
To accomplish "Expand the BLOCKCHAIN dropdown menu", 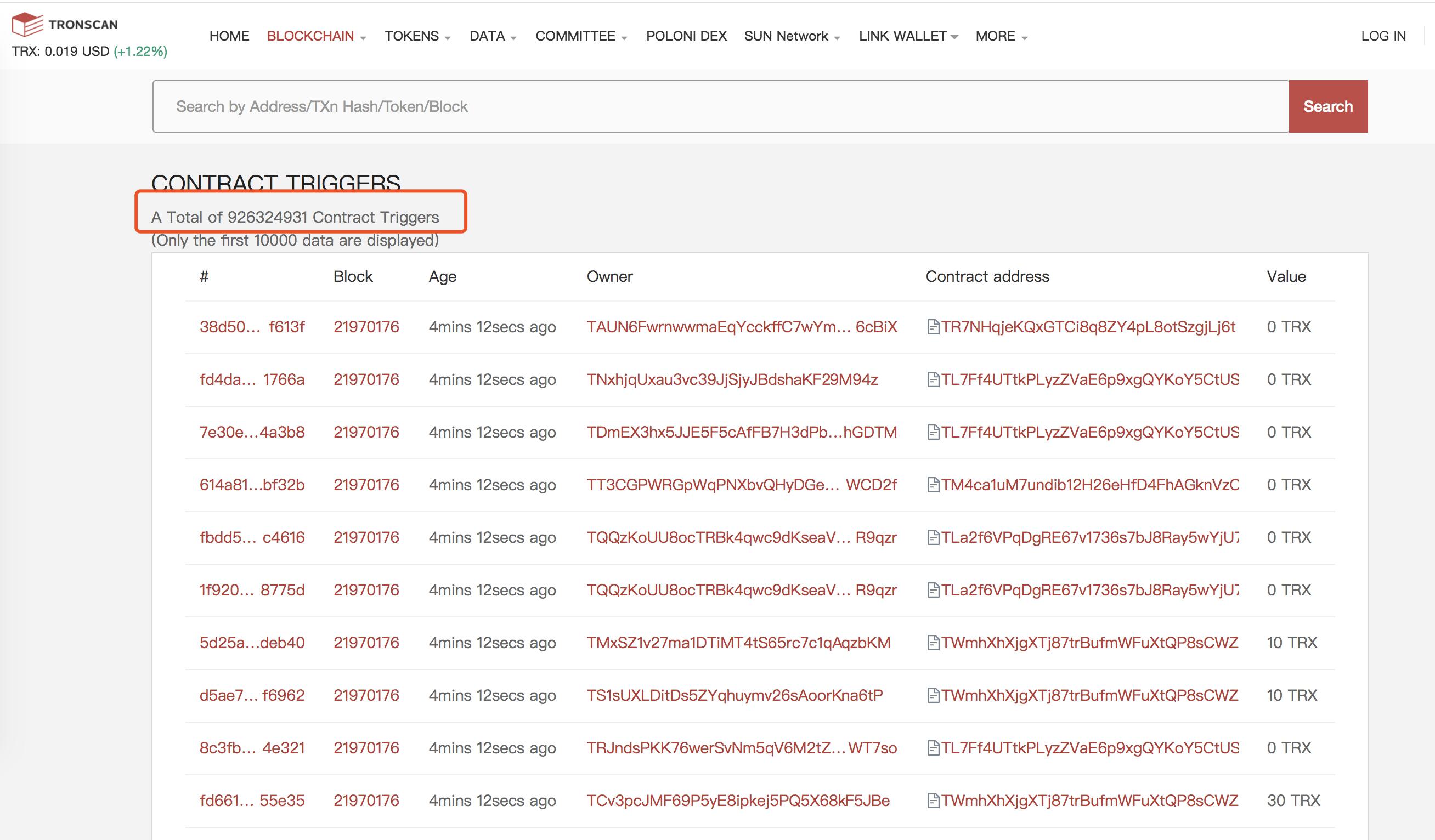I will (x=316, y=36).
